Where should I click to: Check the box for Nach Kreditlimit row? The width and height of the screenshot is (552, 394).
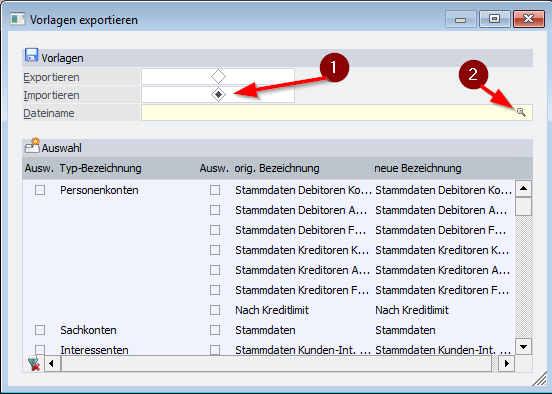(215, 310)
